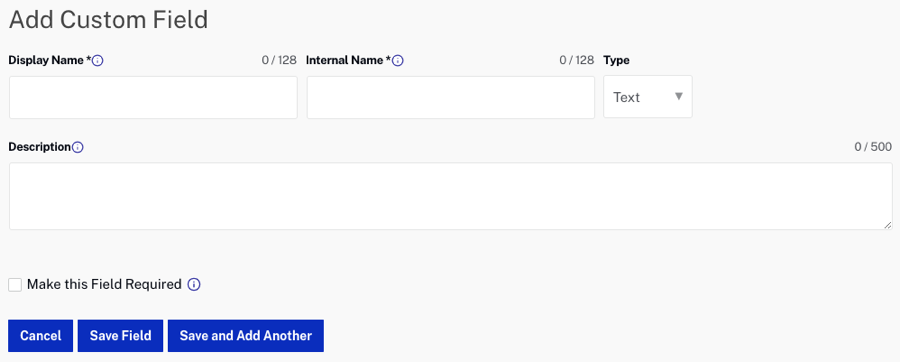This screenshot has height=362, width=900.
Task: Focus the Display Name text box
Action: 153,98
